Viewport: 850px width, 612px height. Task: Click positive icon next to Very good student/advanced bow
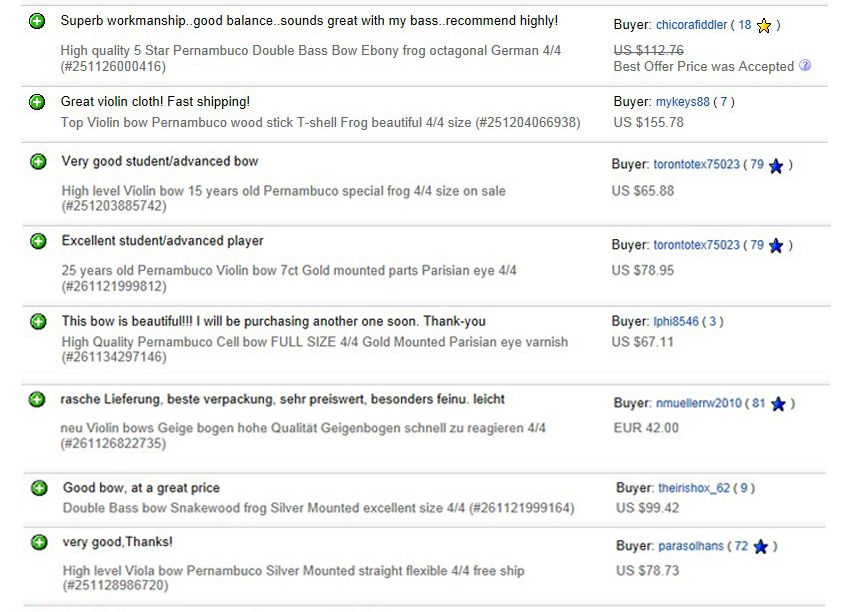coord(38,162)
